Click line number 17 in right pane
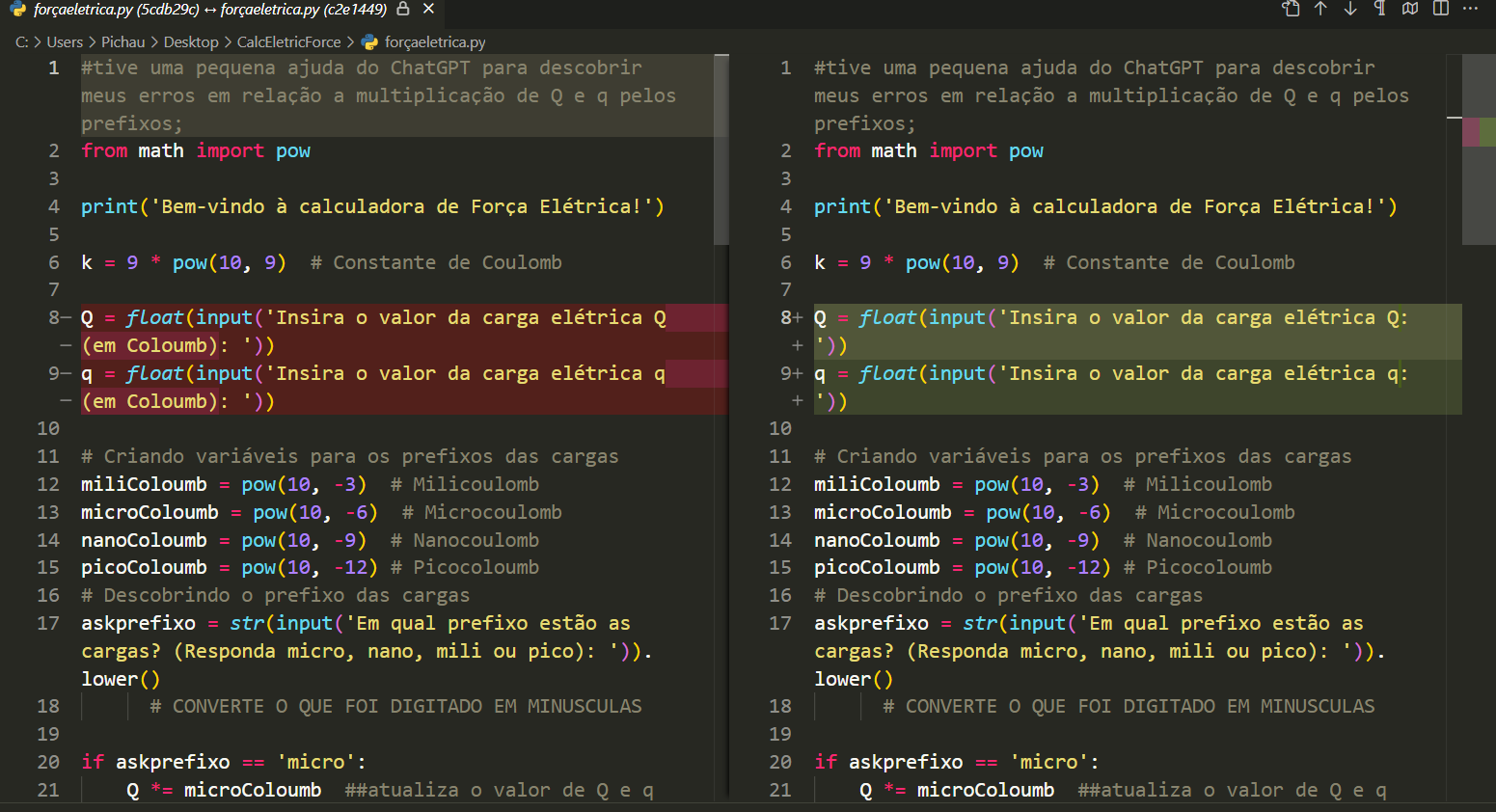This screenshot has height=812, width=1496. tap(780, 623)
